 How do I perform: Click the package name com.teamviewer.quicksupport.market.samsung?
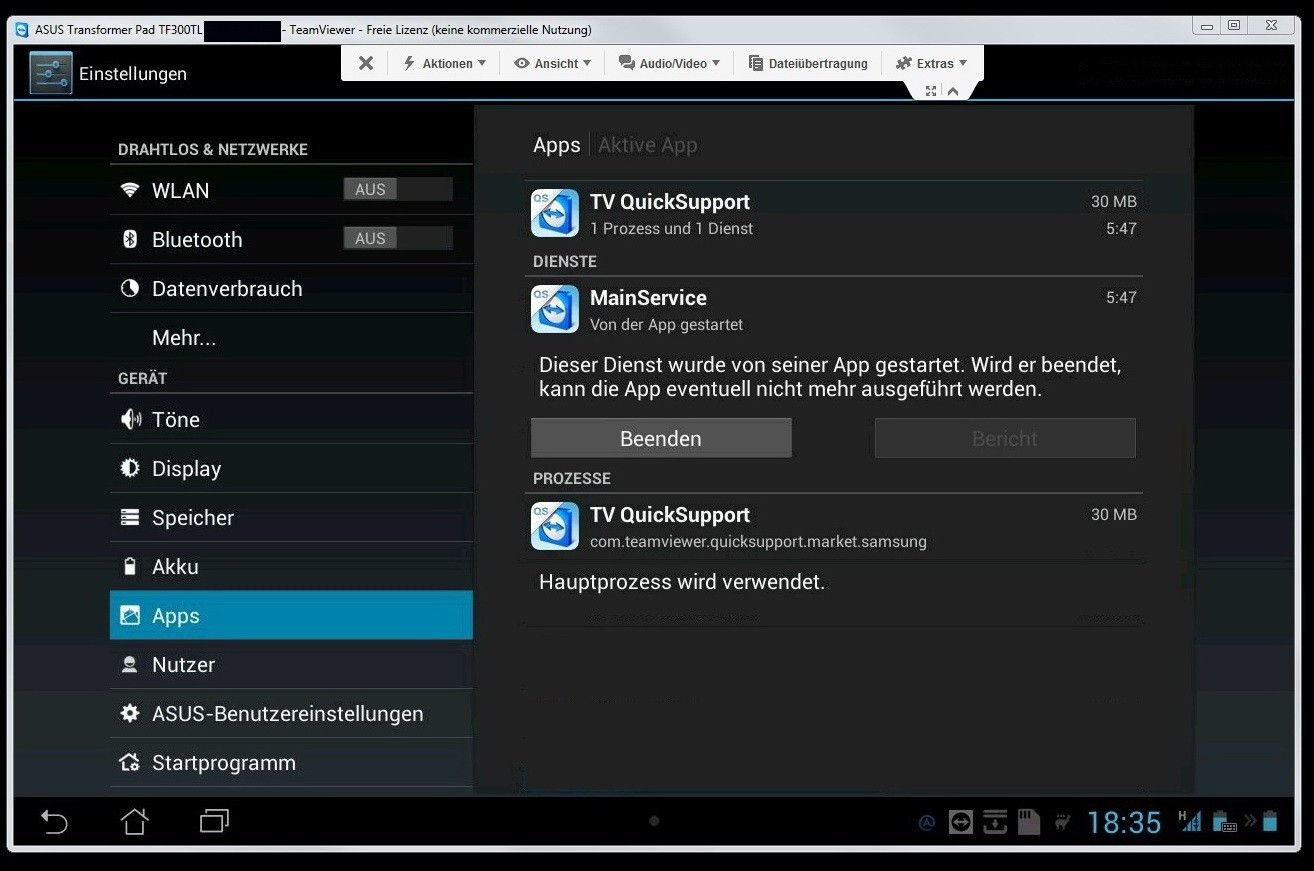pos(758,542)
